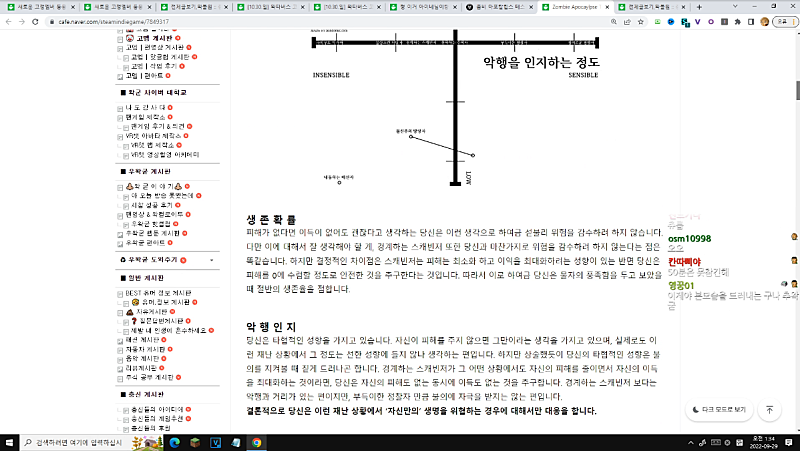Open the 자동차 게시판 board
This screenshot has height=451, width=800.
coord(145,349)
